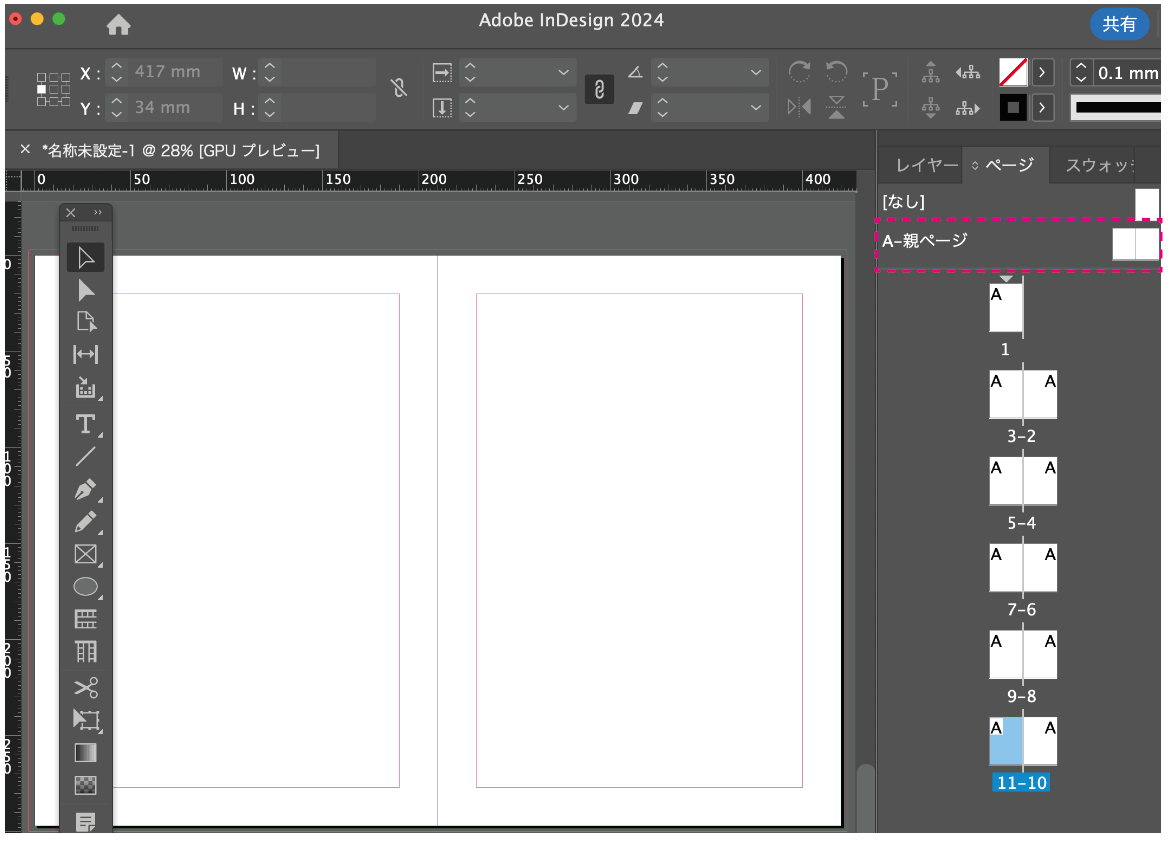Select the Rectangle Frame tool
1172x848 pixels.
85,554
